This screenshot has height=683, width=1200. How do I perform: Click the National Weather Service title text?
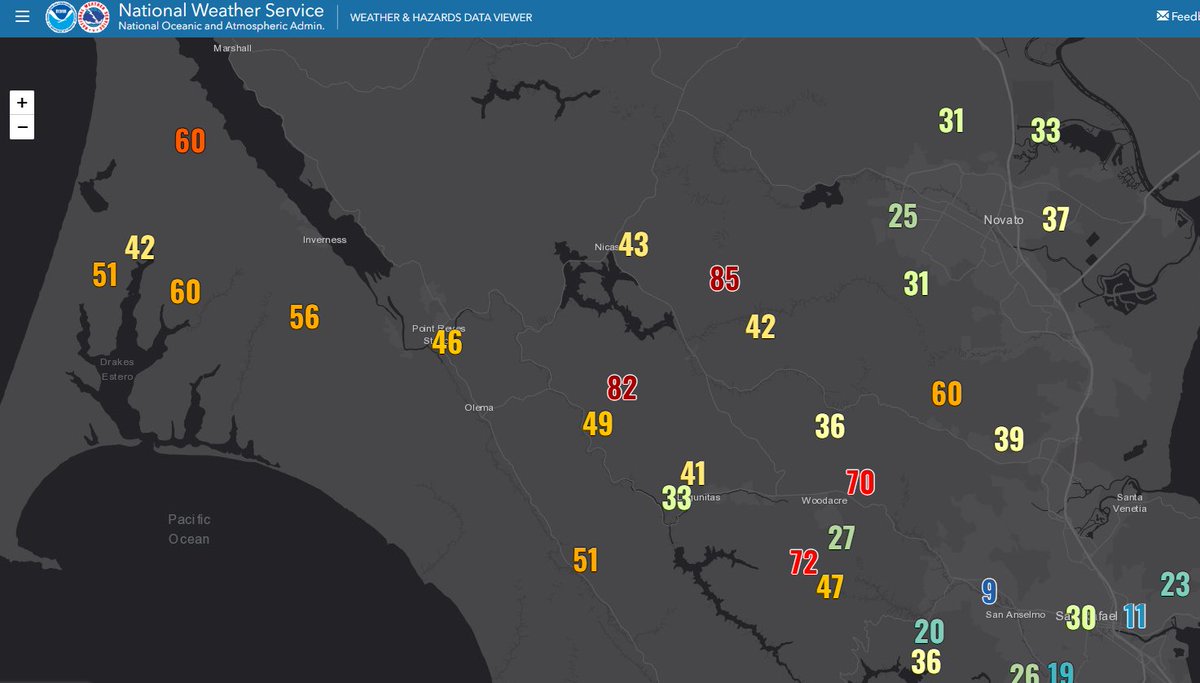[221, 11]
